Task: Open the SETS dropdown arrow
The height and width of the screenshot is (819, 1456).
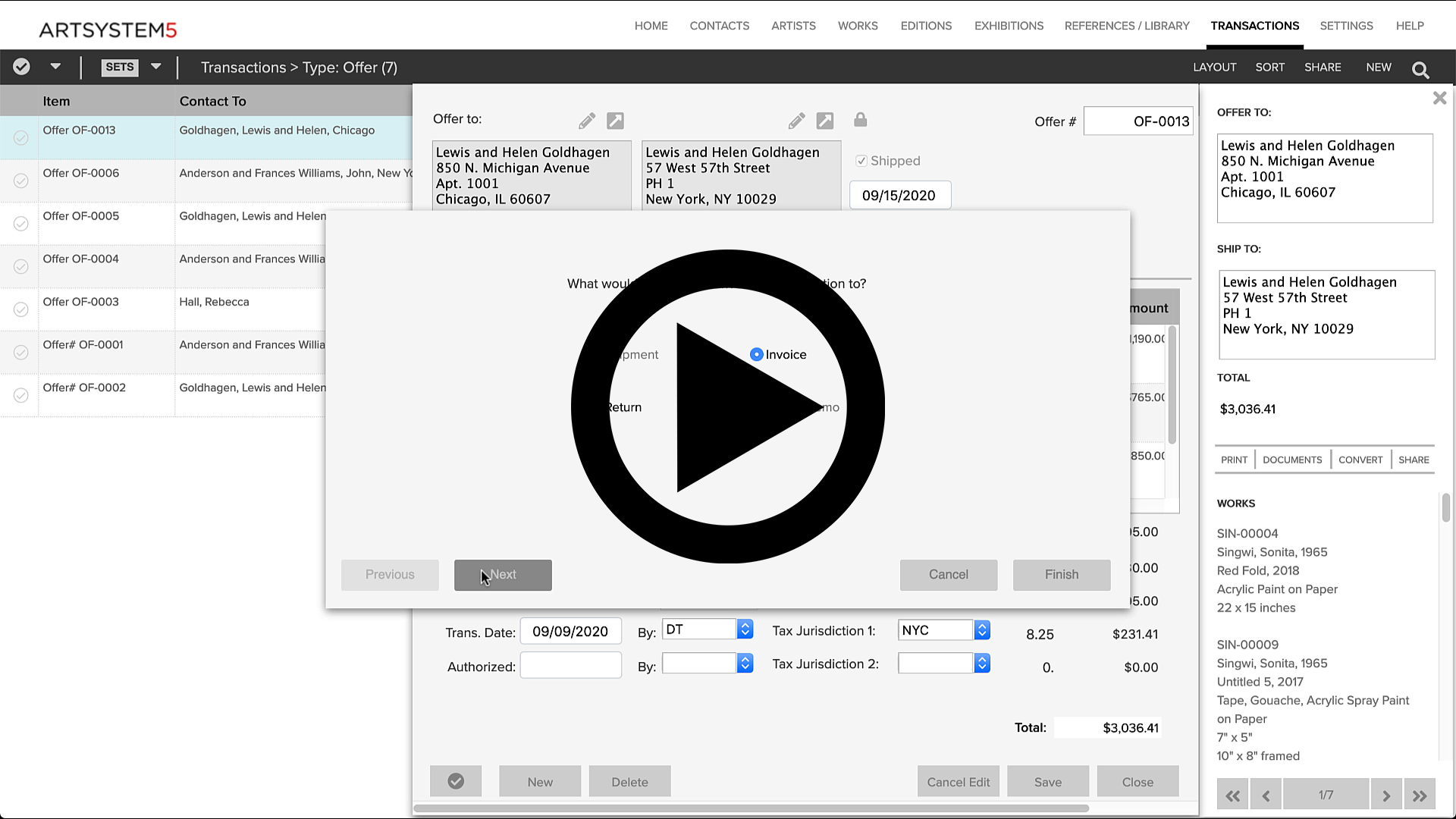Action: pyautogui.click(x=155, y=67)
